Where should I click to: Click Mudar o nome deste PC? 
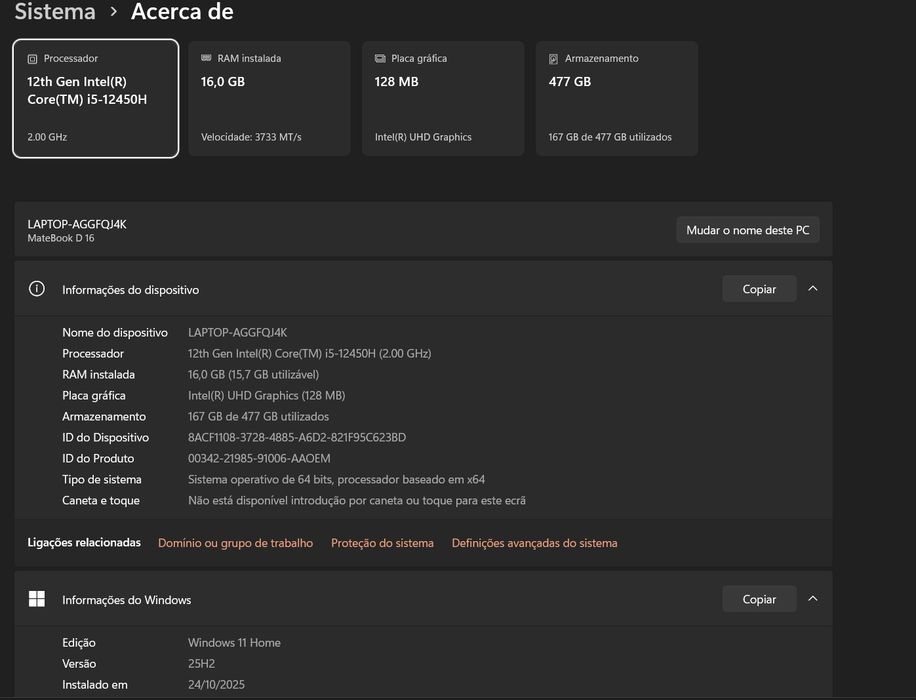[x=748, y=230]
